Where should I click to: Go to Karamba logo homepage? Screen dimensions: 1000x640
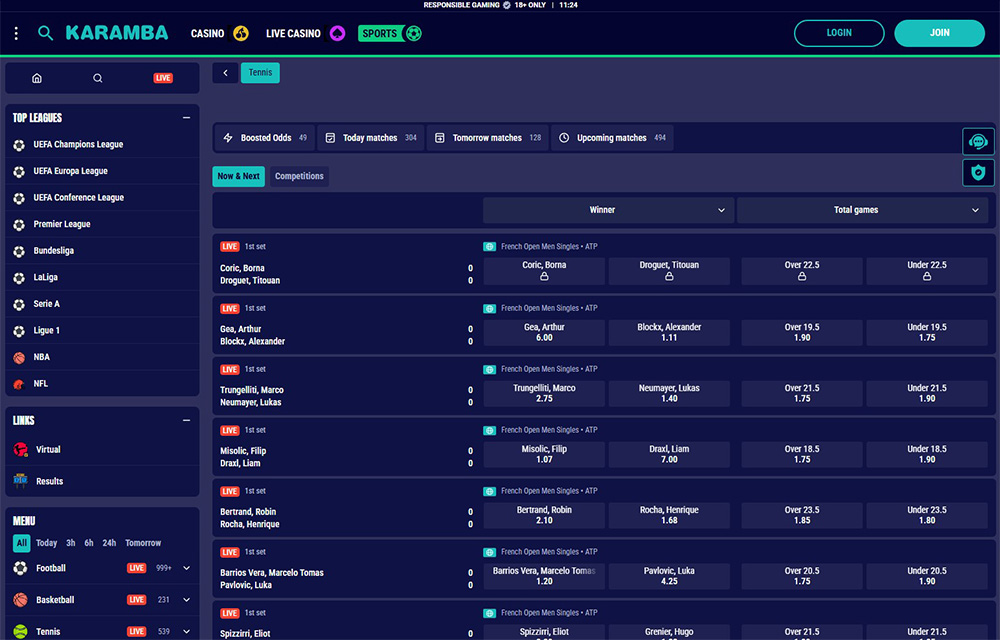[117, 33]
